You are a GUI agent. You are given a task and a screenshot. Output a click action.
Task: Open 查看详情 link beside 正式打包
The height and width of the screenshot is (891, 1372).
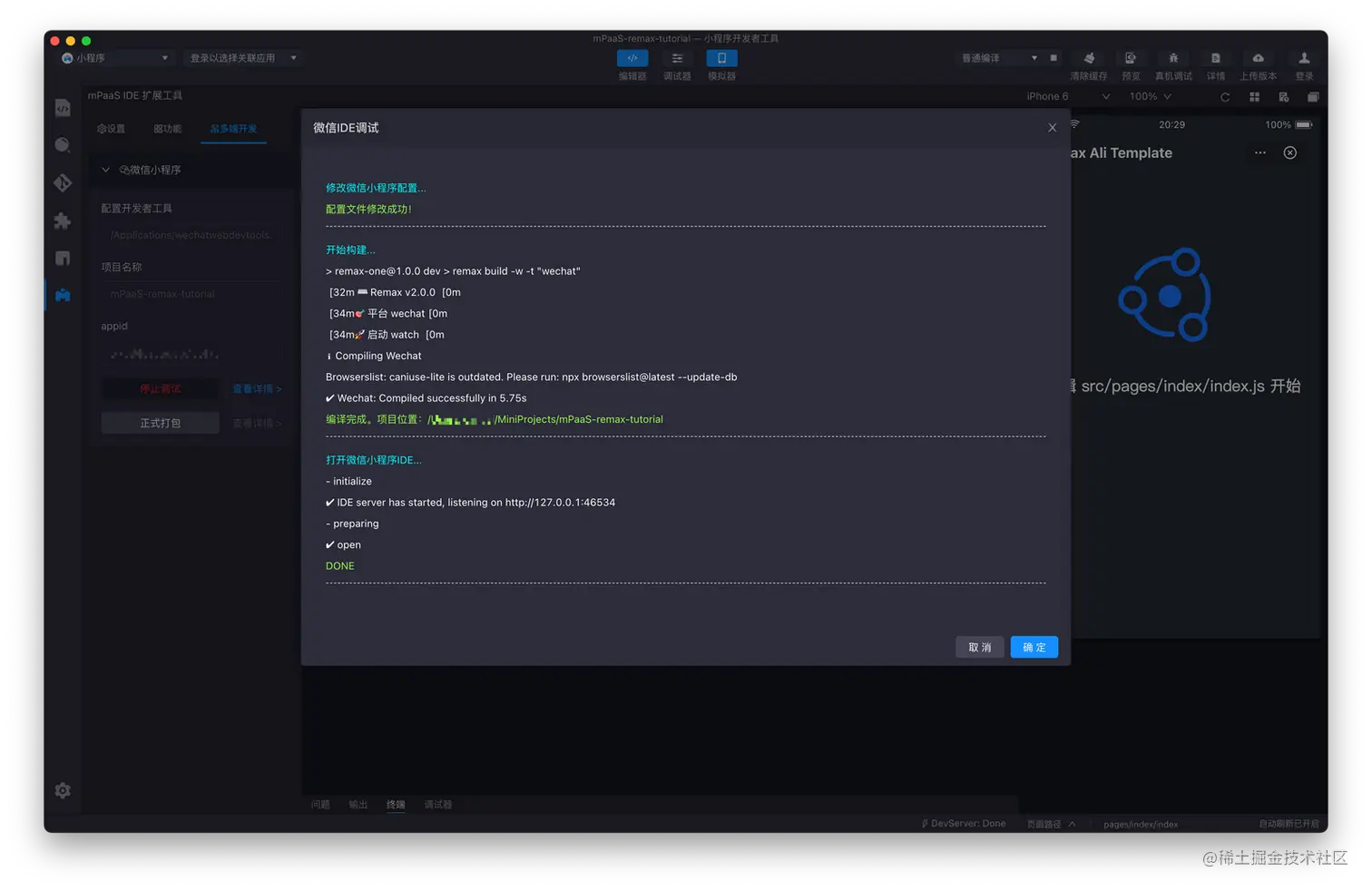pyautogui.click(x=257, y=423)
